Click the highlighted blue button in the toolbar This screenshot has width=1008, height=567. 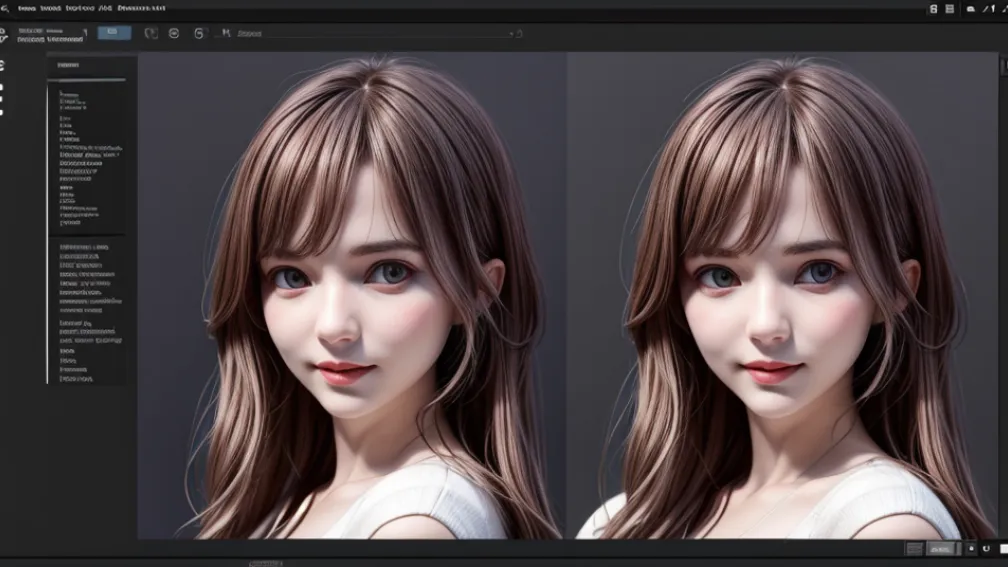coord(114,32)
